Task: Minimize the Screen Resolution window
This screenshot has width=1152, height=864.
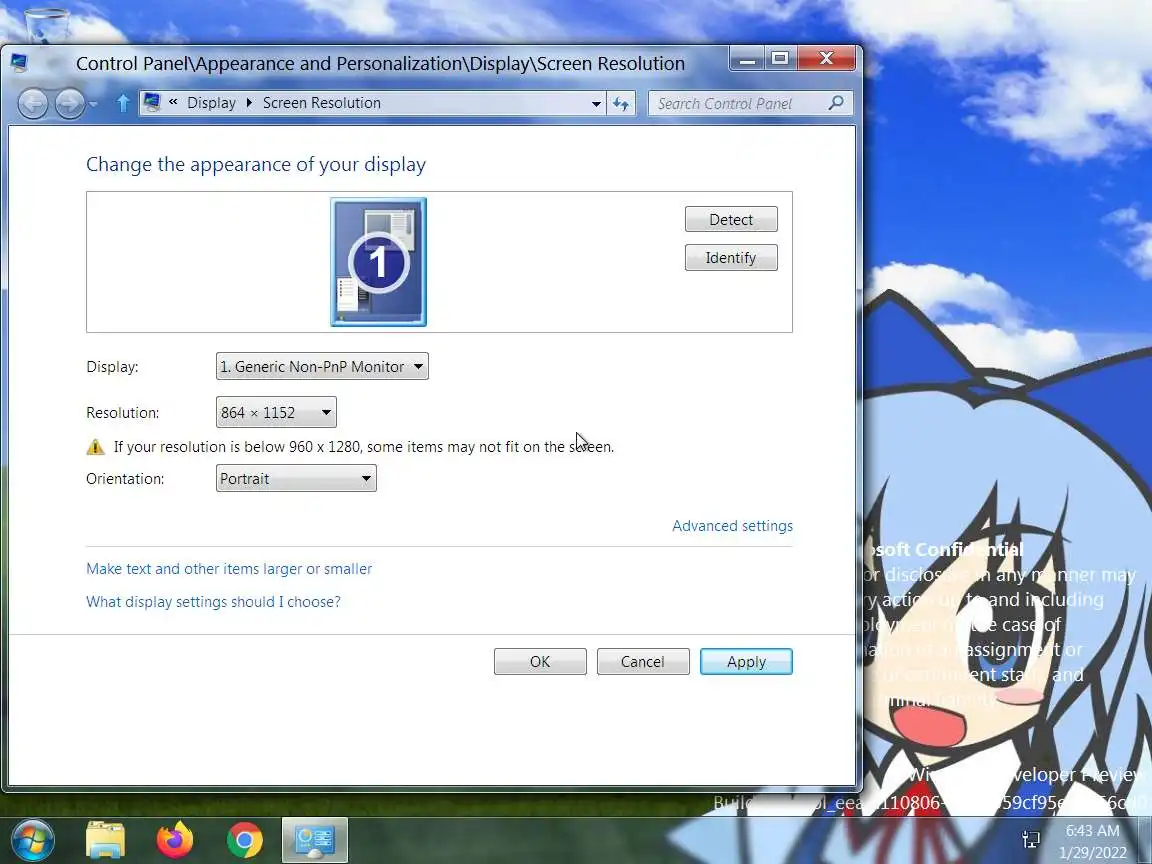Action: [x=747, y=59]
